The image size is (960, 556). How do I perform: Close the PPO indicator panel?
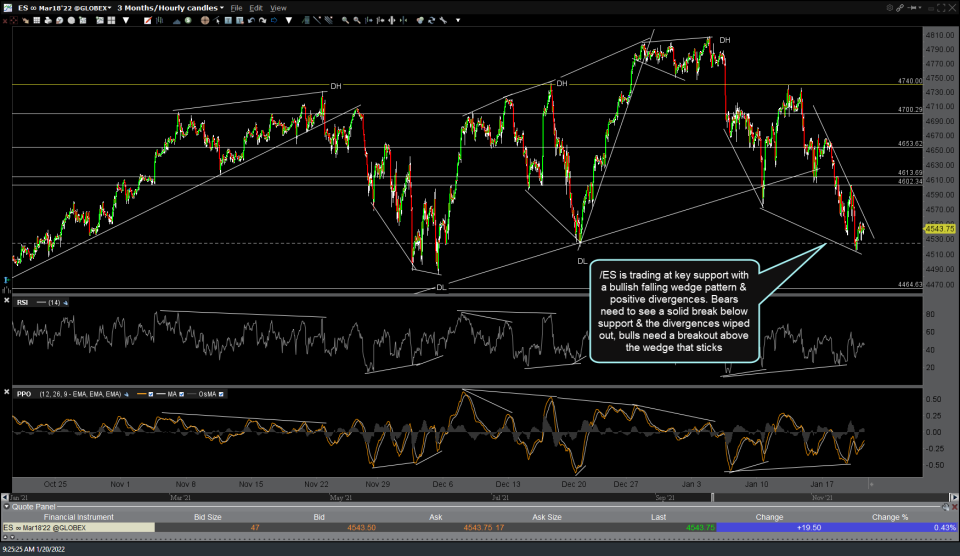(7, 392)
